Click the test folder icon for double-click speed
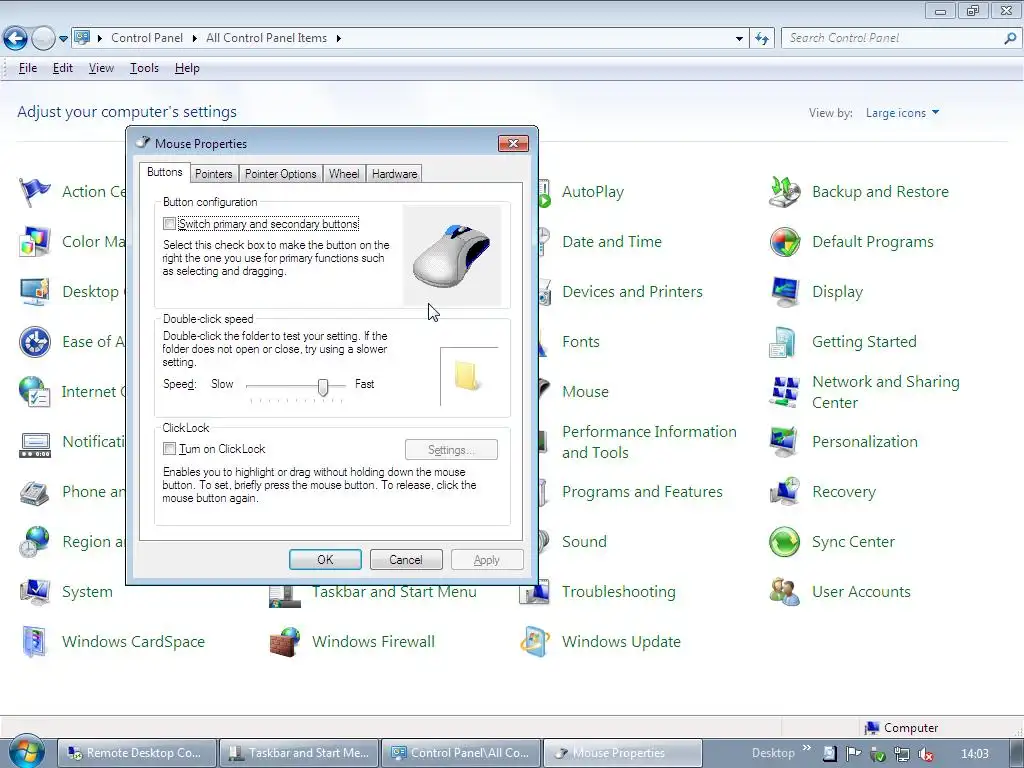Image resolution: width=1024 pixels, height=768 pixels. (468, 376)
